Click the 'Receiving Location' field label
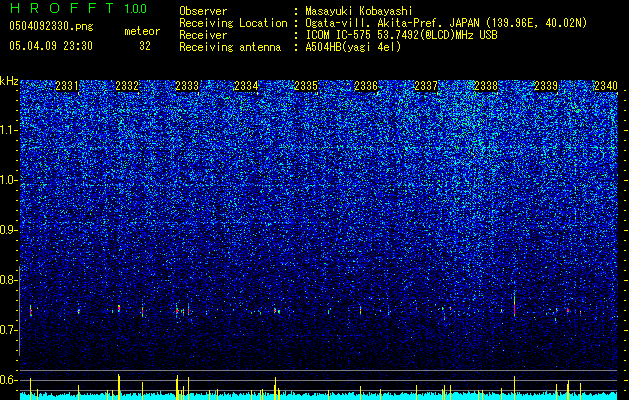The image size is (629, 400). (x=233, y=23)
